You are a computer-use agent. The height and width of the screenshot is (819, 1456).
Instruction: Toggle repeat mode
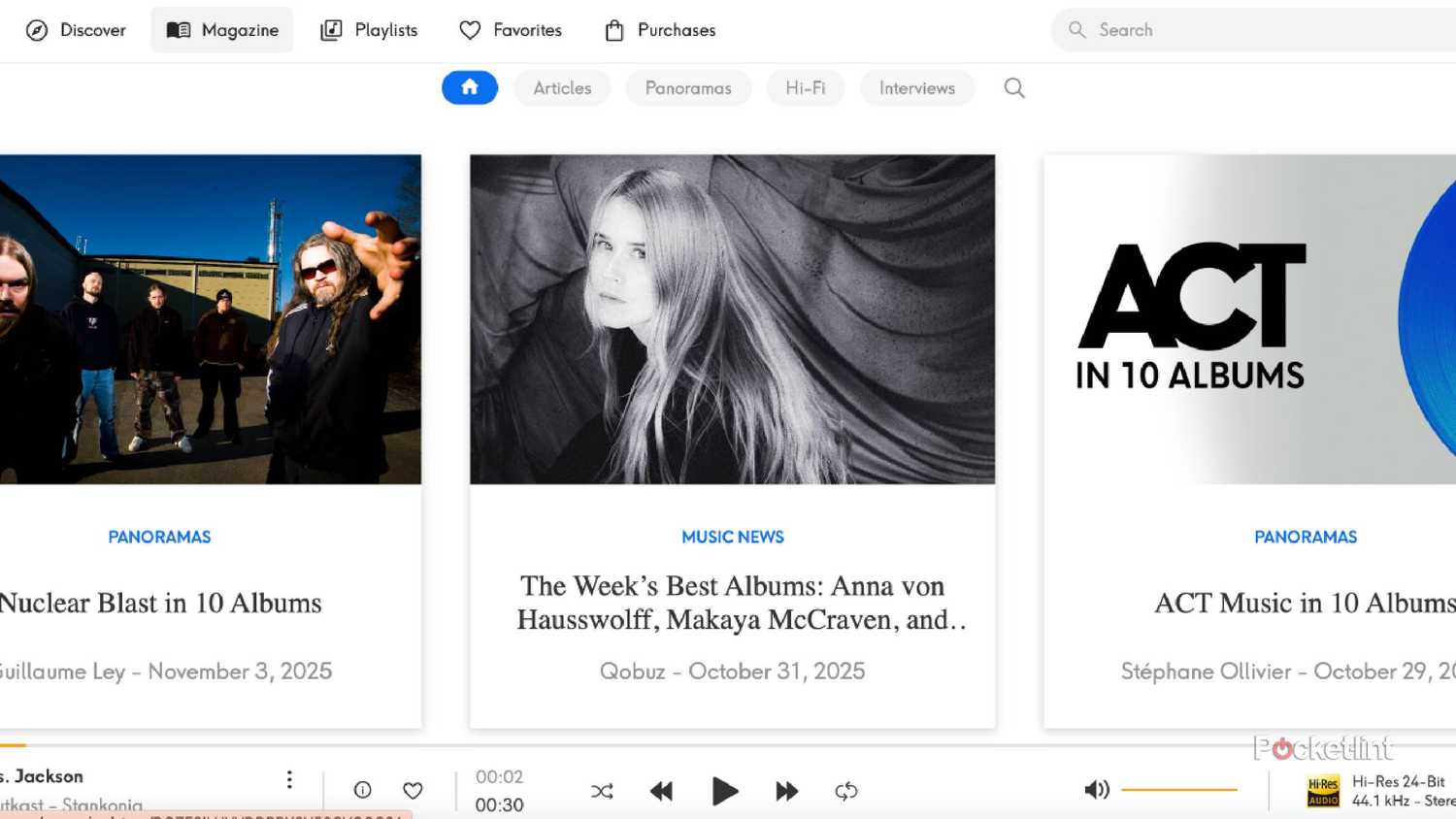point(845,791)
